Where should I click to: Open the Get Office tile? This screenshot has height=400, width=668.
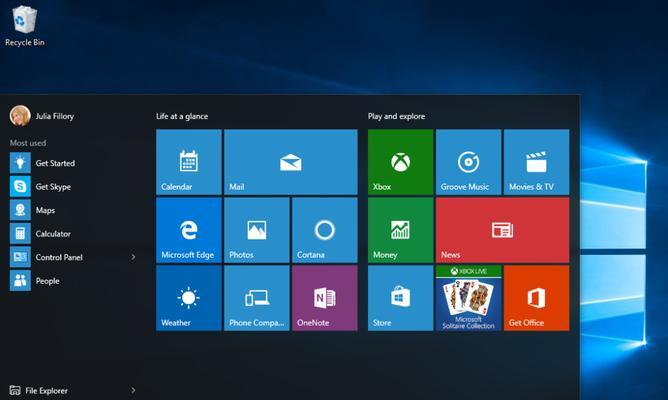536,298
